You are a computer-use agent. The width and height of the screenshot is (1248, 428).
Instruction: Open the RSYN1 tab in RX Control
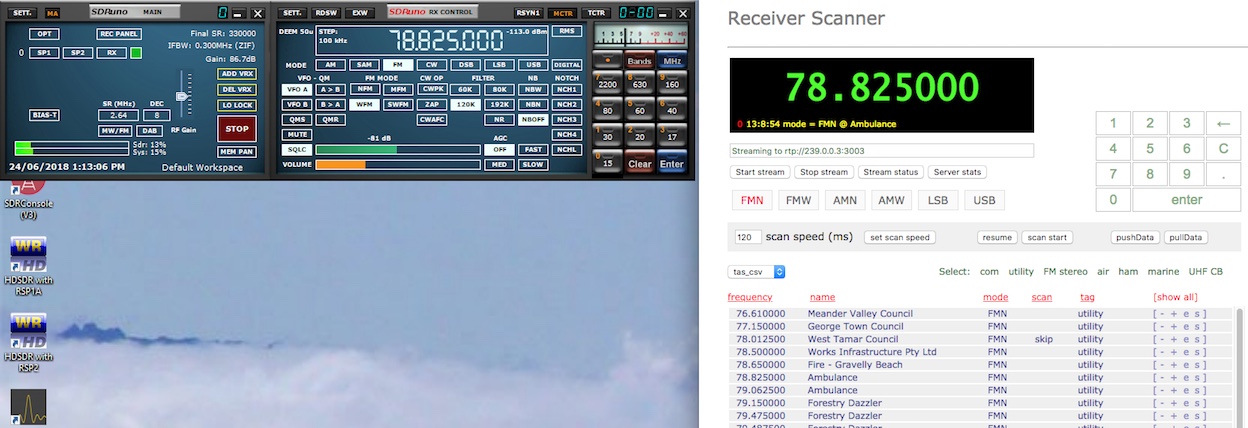tap(528, 13)
